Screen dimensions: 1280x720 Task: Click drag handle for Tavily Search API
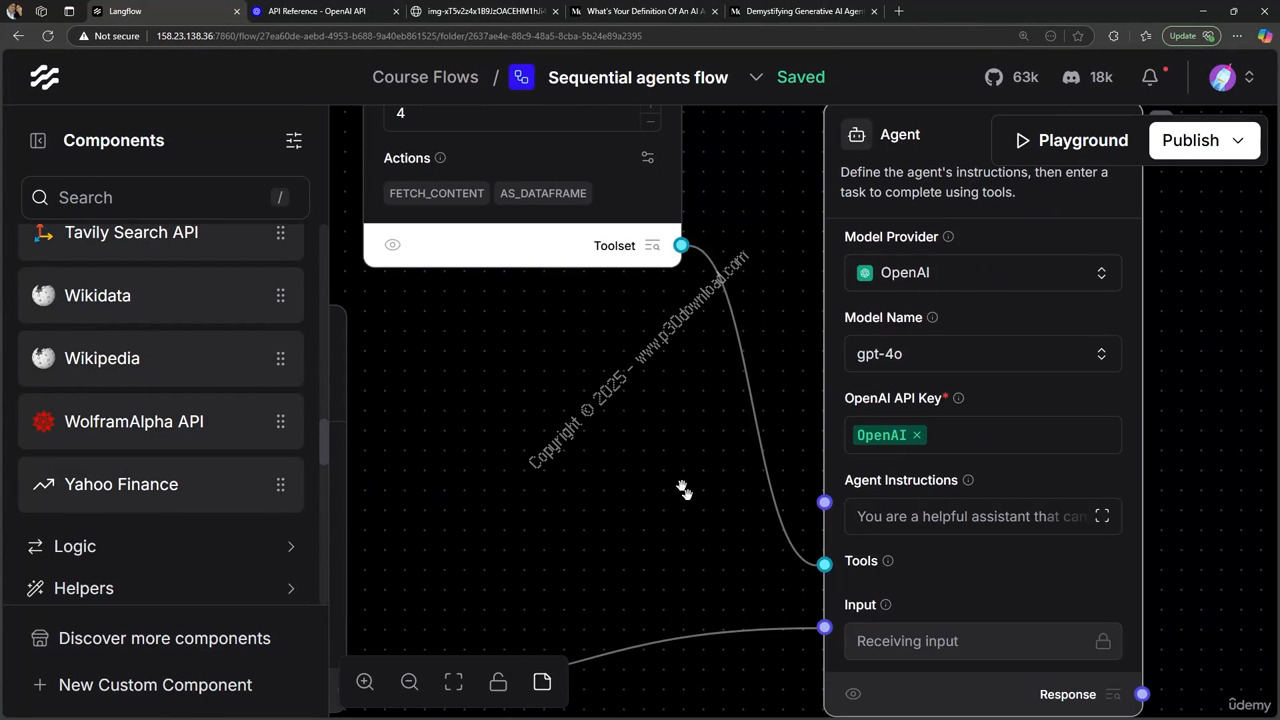coord(281,233)
